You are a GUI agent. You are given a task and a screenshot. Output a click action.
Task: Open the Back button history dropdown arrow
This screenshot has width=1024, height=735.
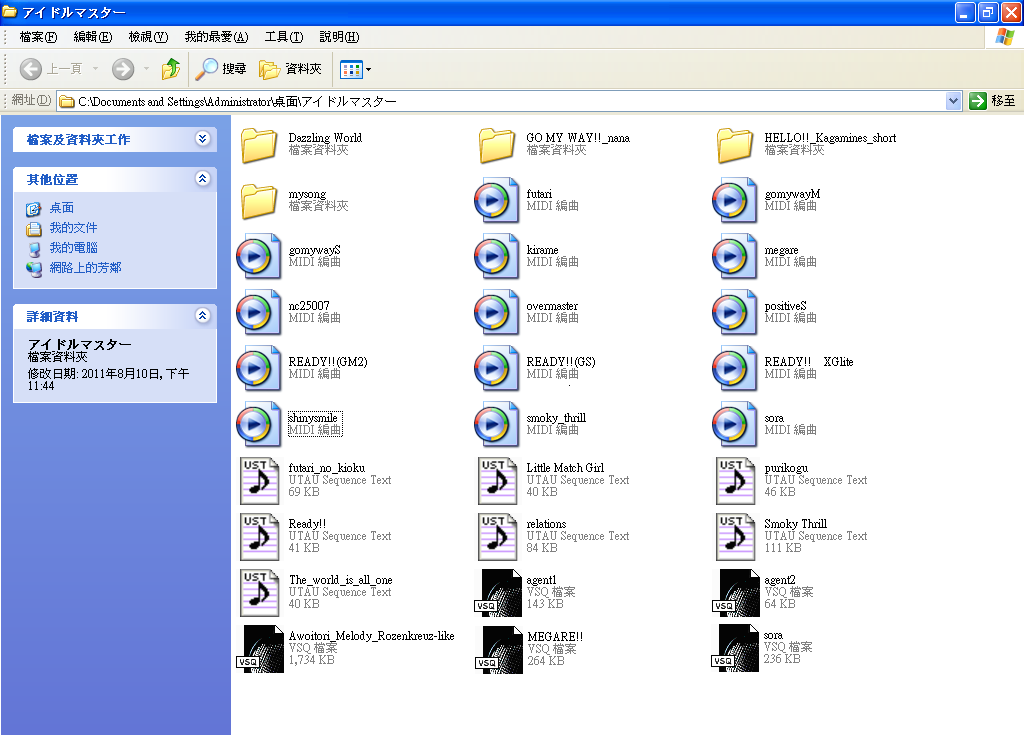tap(95, 69)
